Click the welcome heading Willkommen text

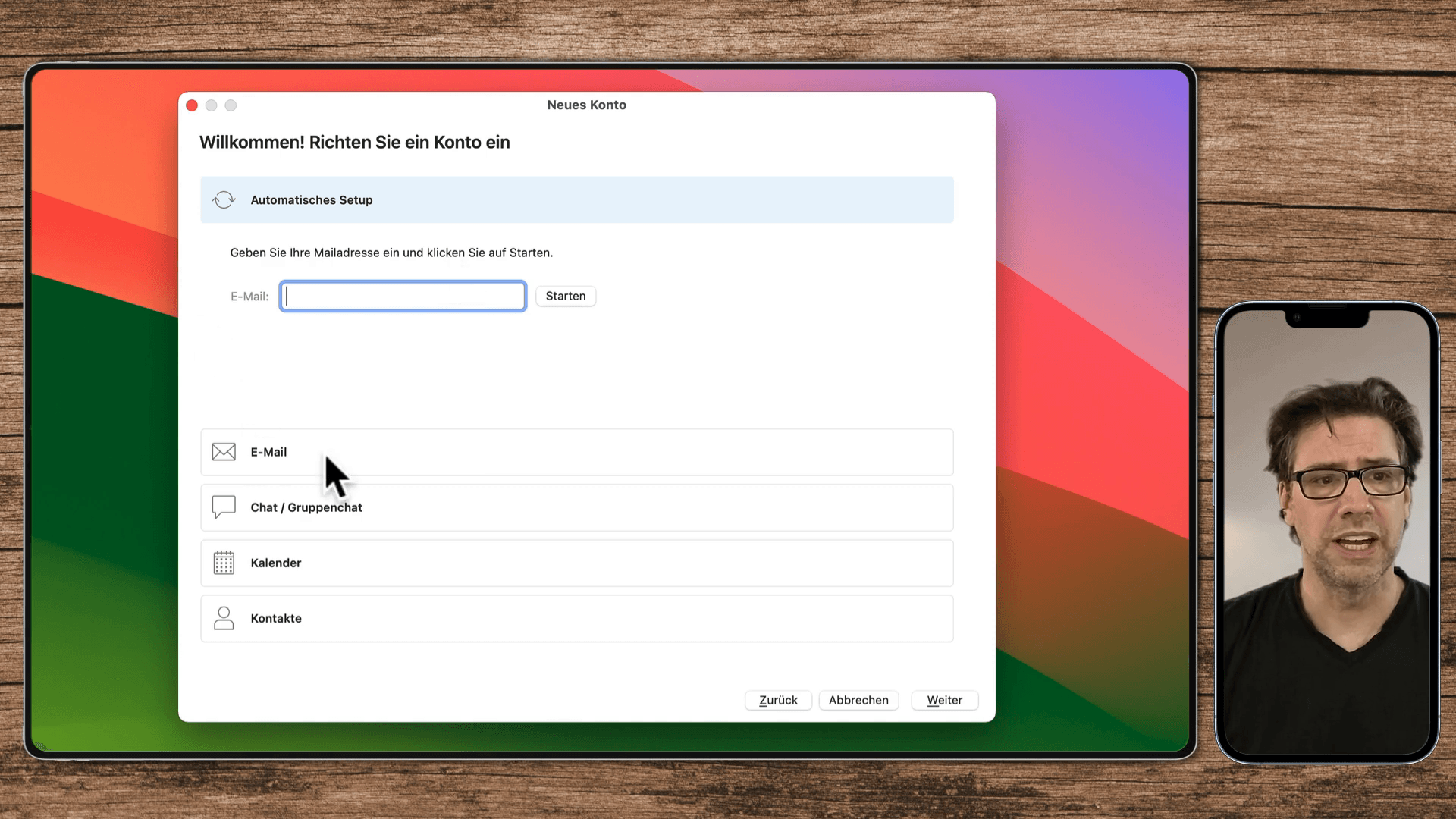tap(354, 142)
